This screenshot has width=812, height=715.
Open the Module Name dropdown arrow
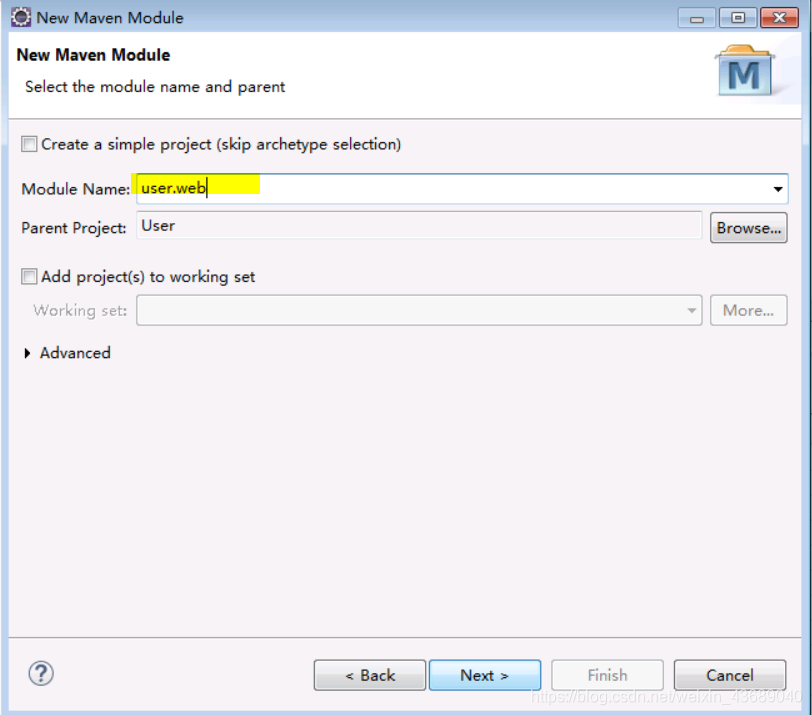[777, 189]
